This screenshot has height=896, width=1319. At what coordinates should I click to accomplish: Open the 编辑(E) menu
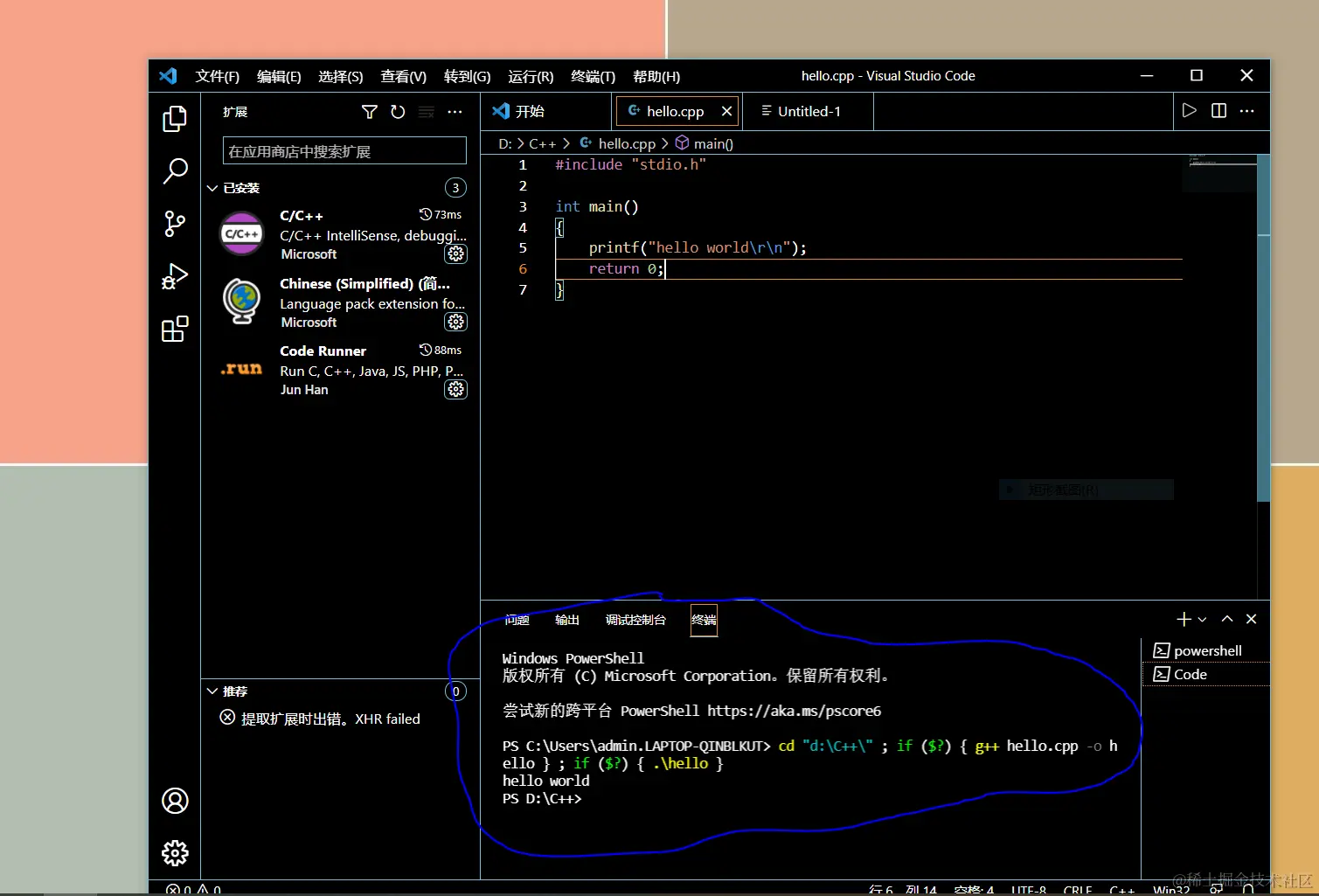(x=279, y=76)
